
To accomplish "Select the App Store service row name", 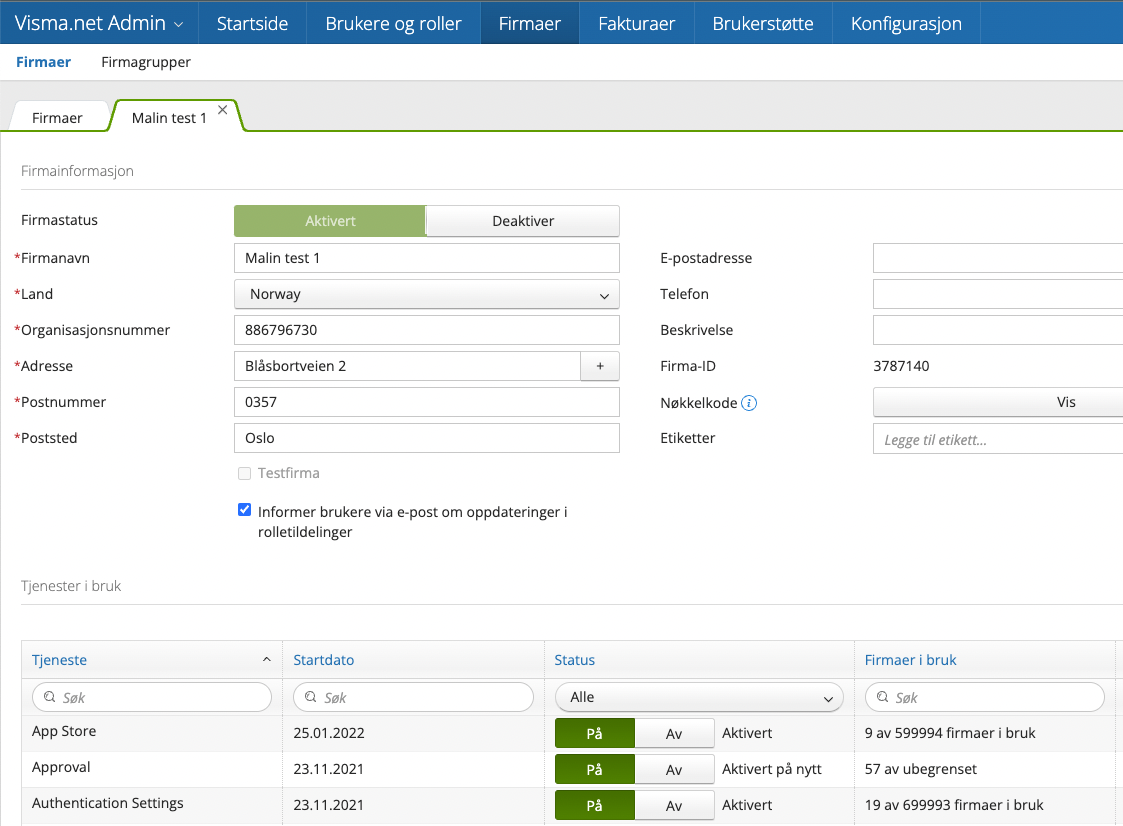I will 64,731.
